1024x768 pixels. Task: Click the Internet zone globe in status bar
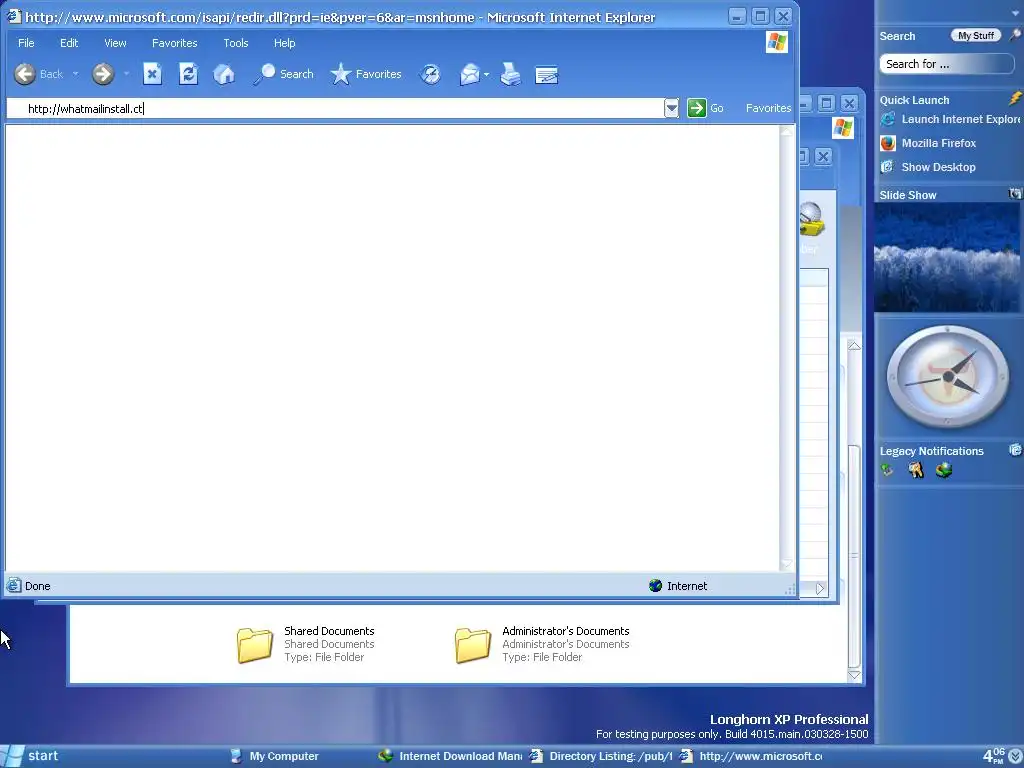click(x=656, y=586)
